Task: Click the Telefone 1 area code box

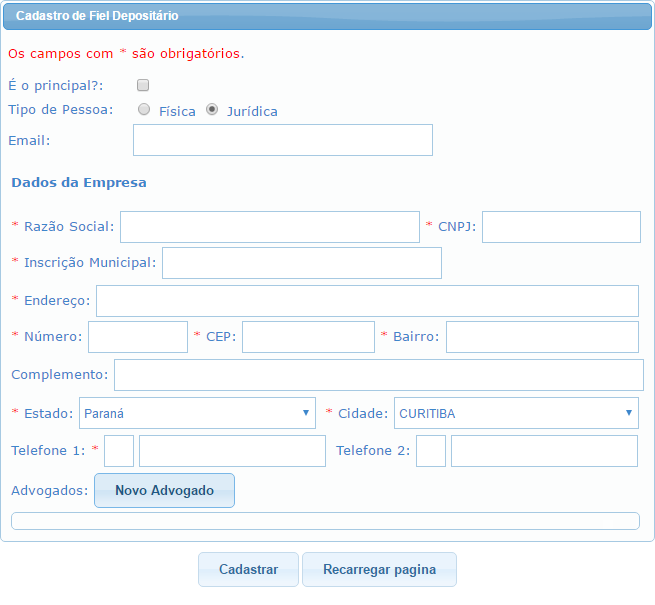Action: (x=119, y=451)
